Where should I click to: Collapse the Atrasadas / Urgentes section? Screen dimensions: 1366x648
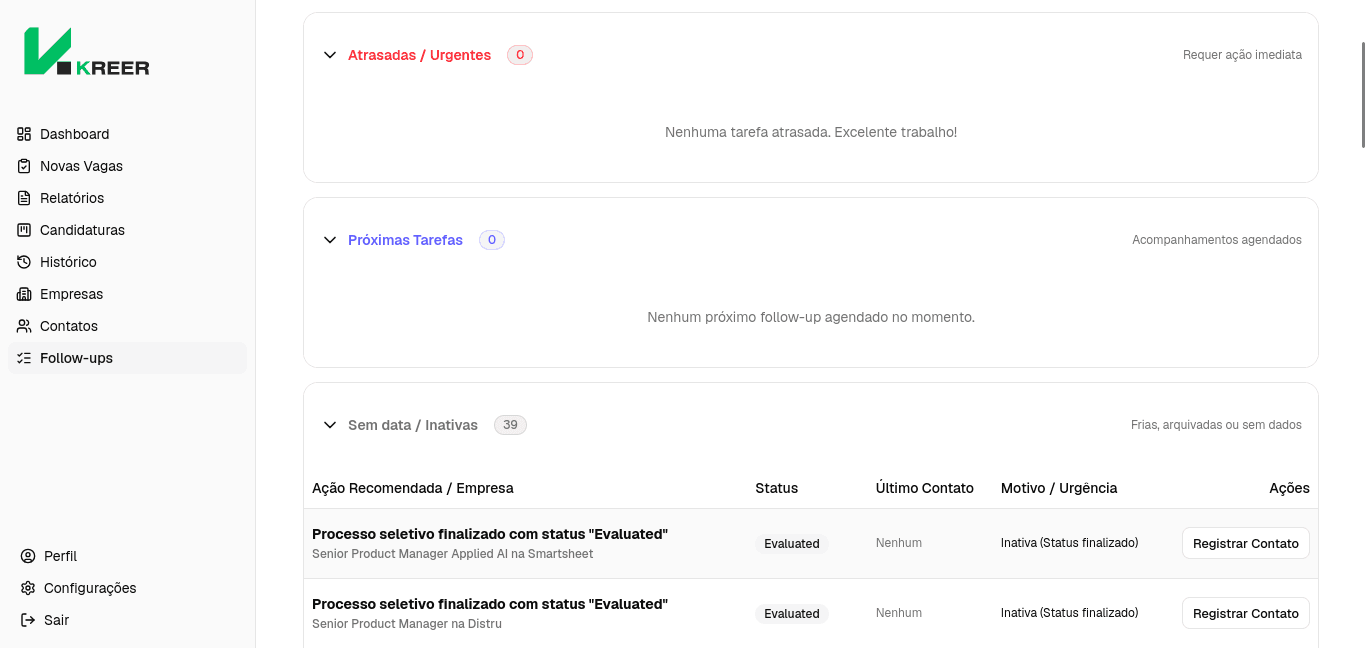coord(330,55)
